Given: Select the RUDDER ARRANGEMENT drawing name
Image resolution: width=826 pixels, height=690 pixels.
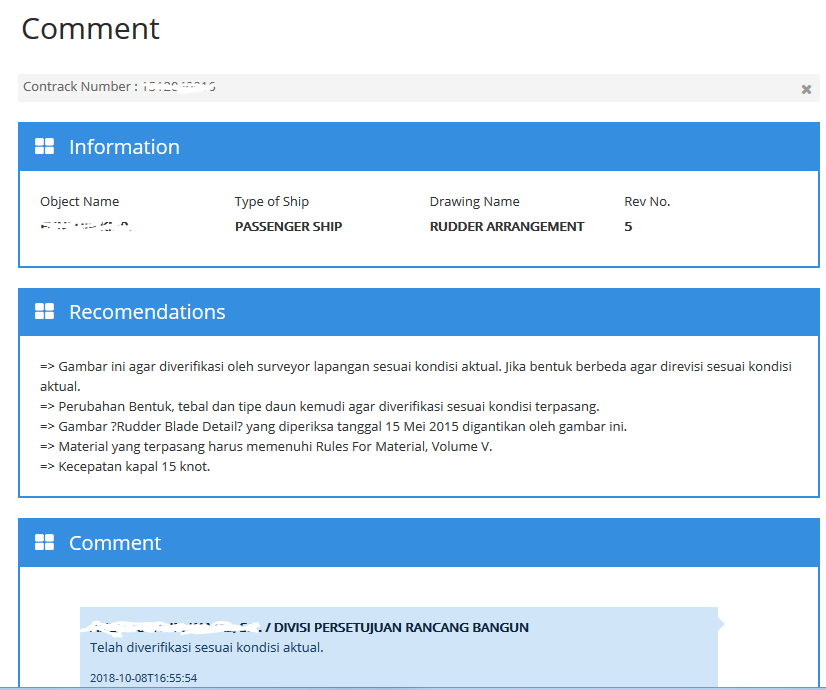Looking at the screenshot, I should click(x=506, y=227).
